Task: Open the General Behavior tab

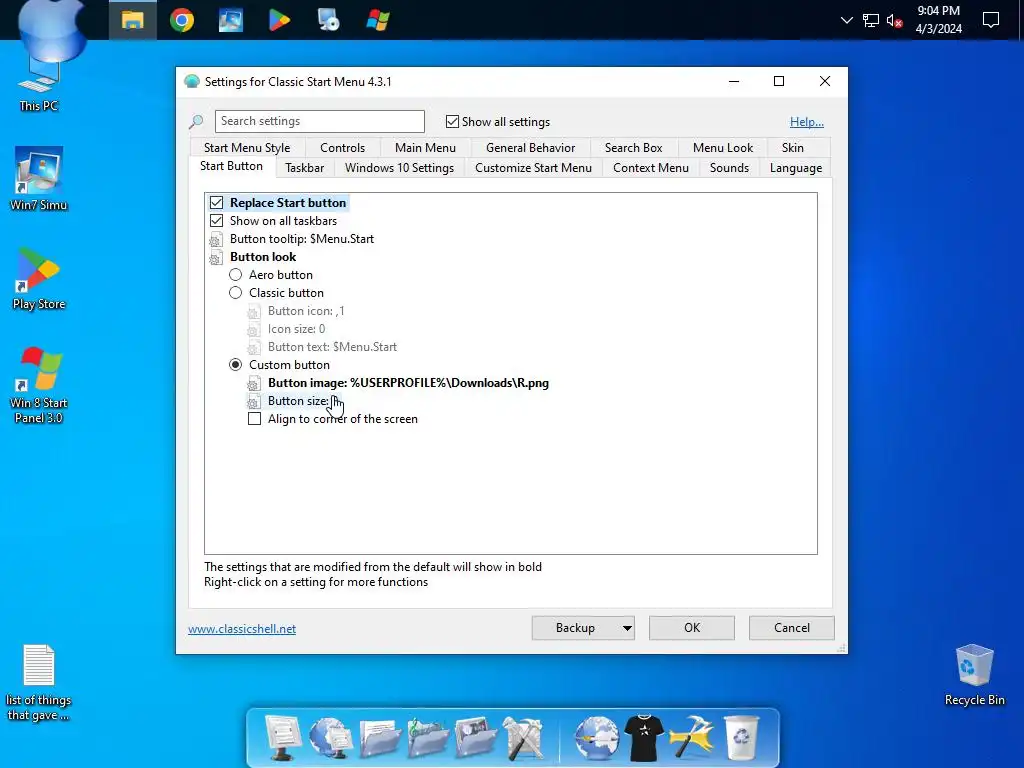Action: coord(530,148)
